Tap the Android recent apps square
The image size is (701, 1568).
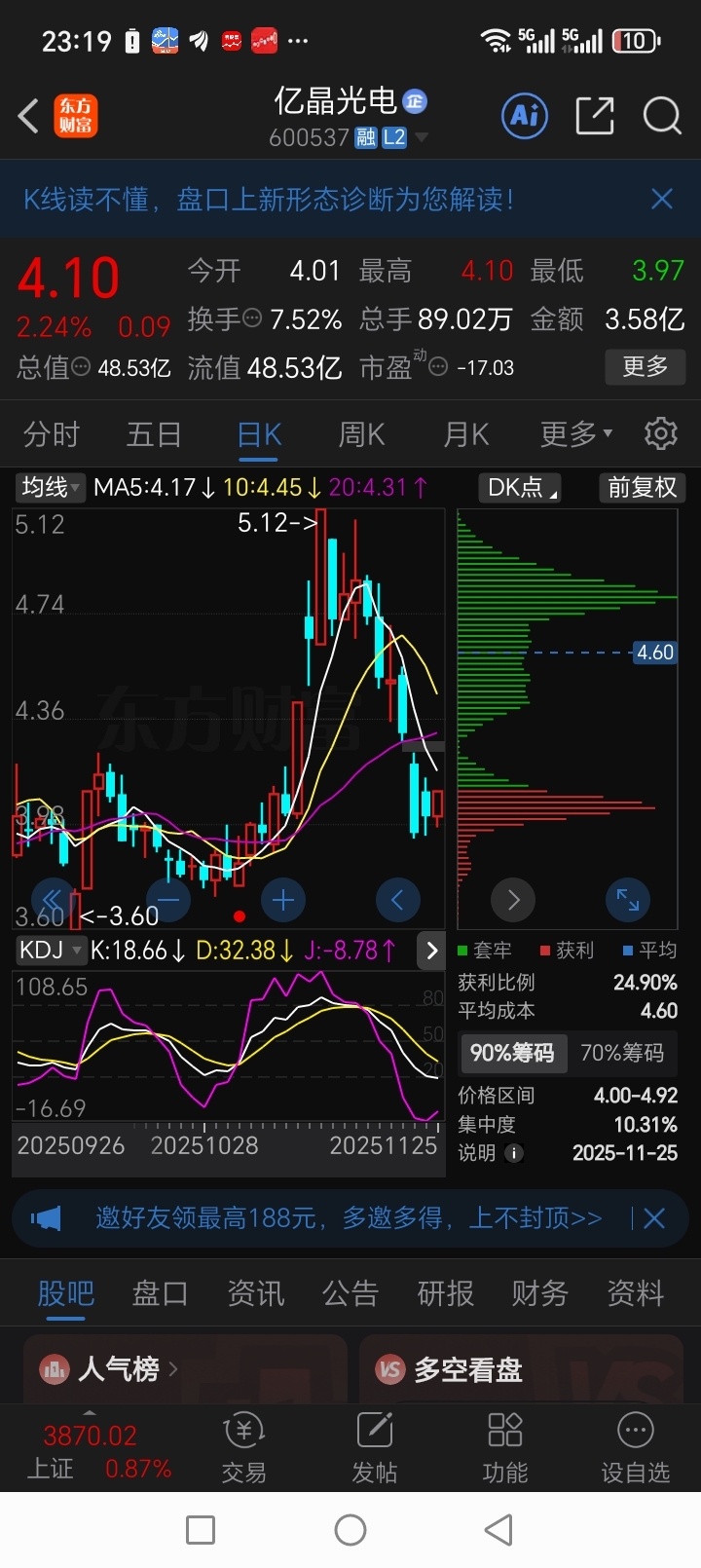coord(201,1530)
